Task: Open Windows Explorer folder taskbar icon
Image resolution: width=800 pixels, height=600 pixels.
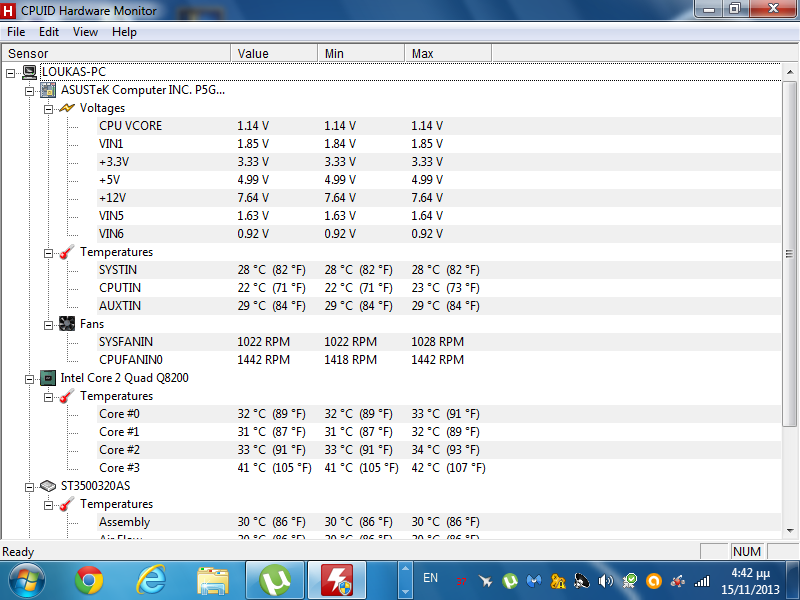Action: 213,581
